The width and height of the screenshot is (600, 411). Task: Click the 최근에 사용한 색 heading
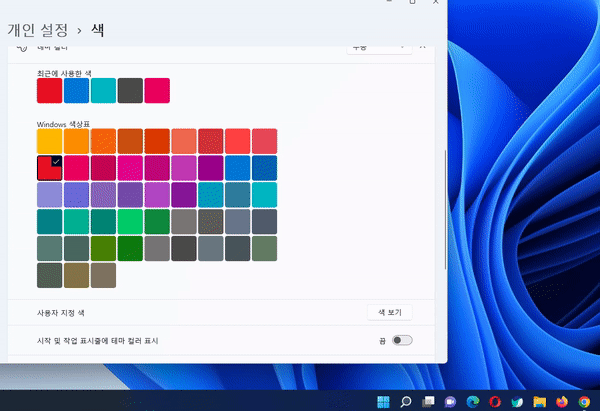pos(64,73)
